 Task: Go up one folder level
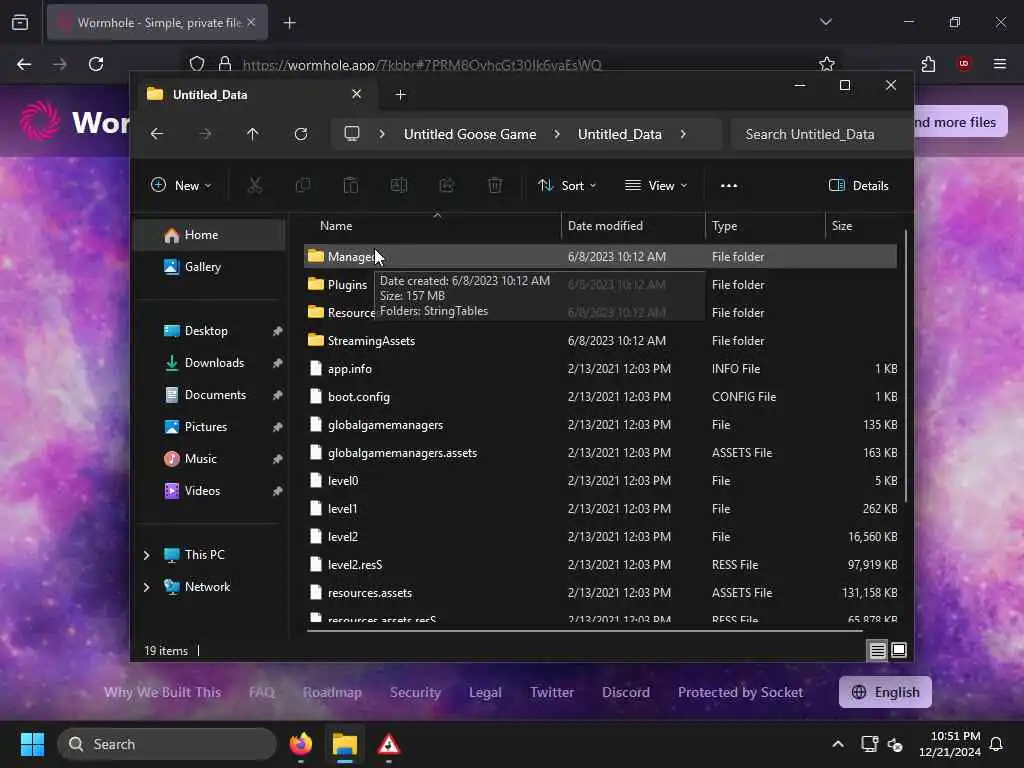click(253, 134)
